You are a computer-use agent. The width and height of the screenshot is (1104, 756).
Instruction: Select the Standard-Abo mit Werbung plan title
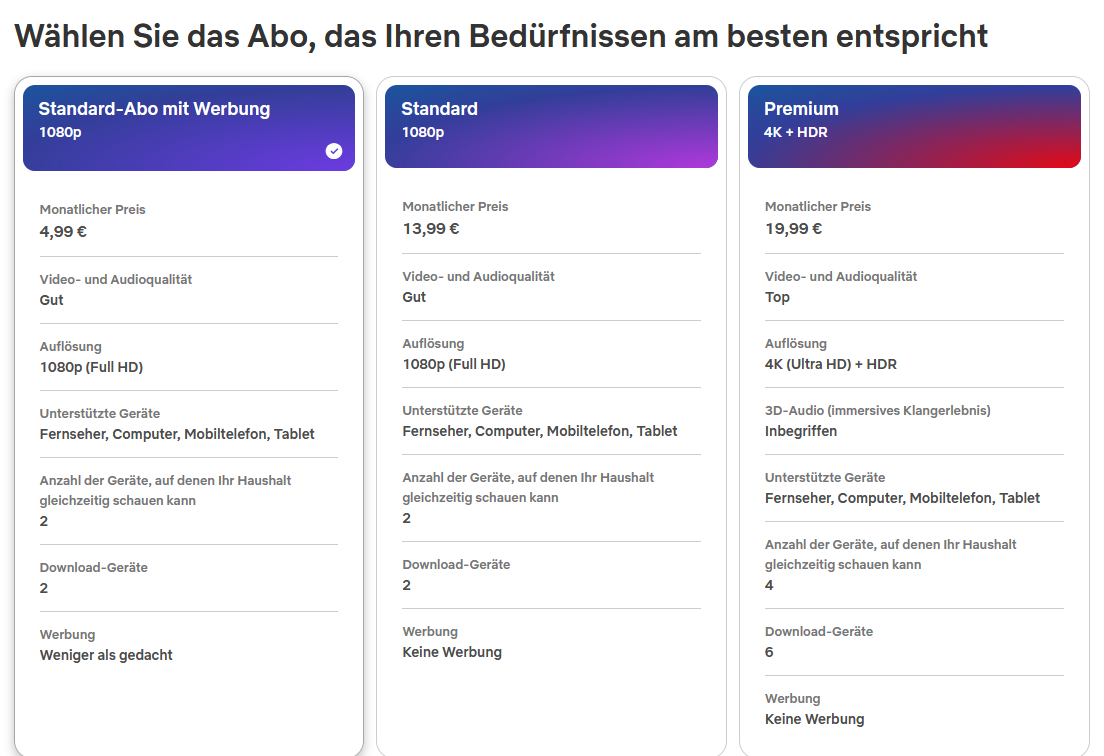pos(154,109)
